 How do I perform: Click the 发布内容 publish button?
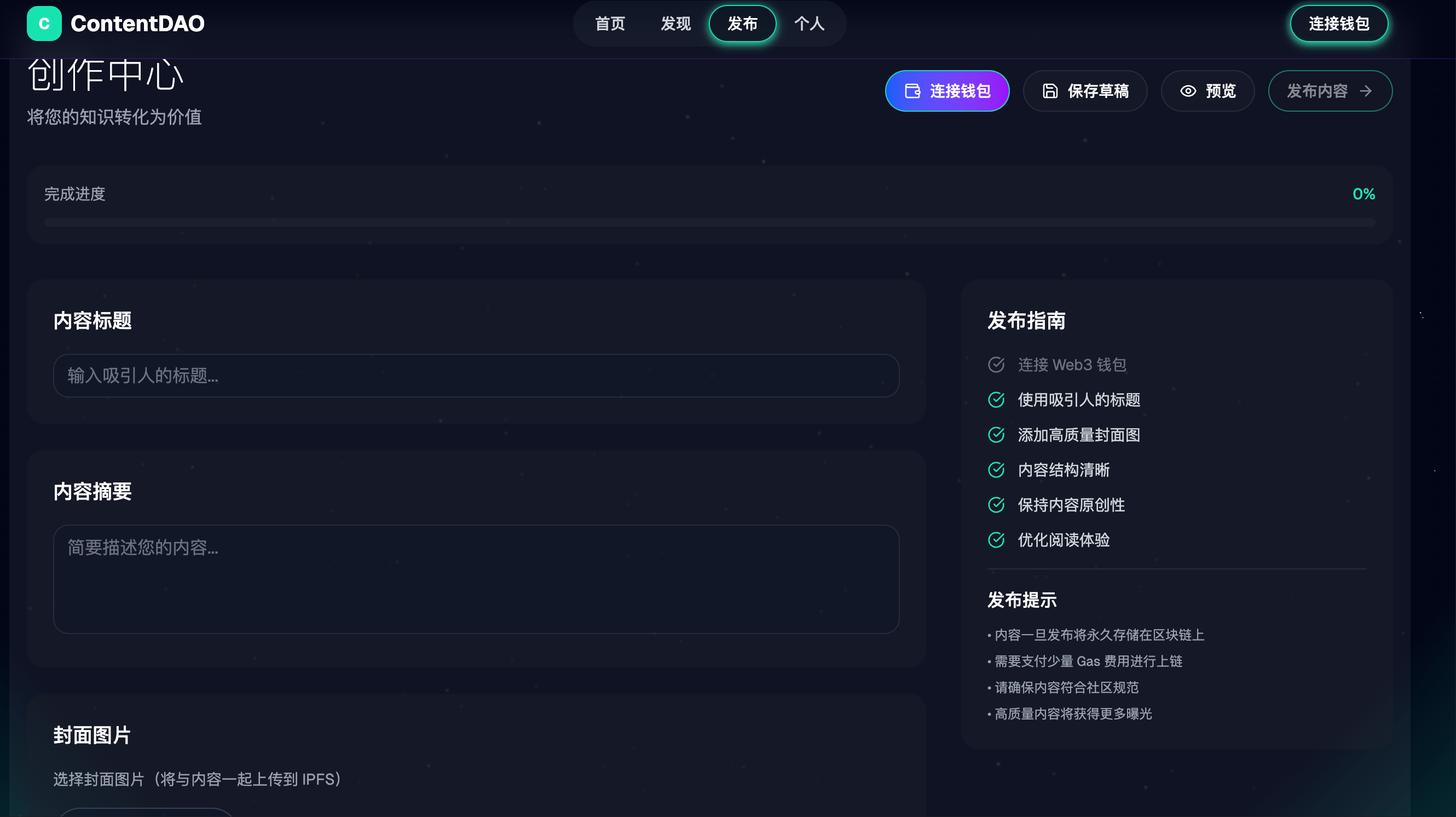[x=1330, y=90]
